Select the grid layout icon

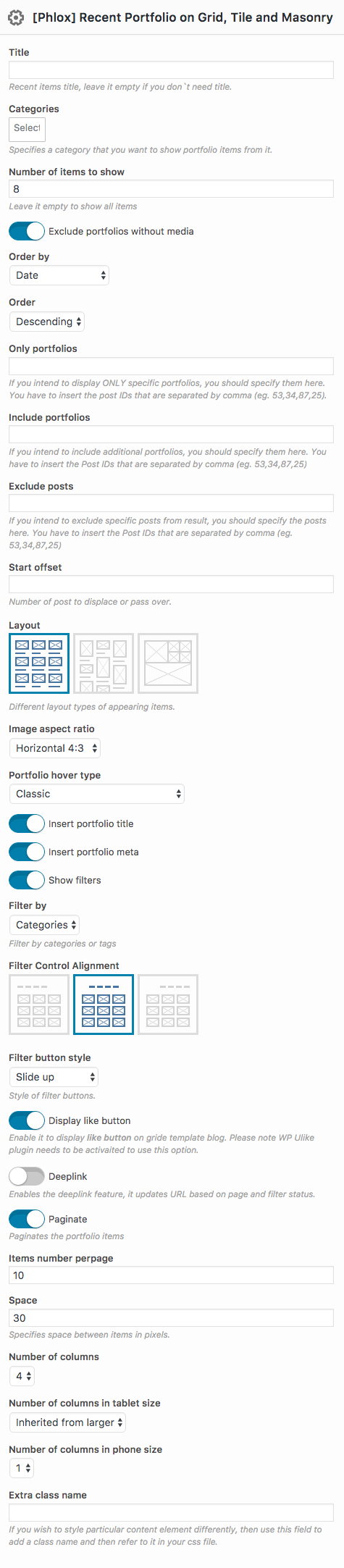[x=39, y=663]
